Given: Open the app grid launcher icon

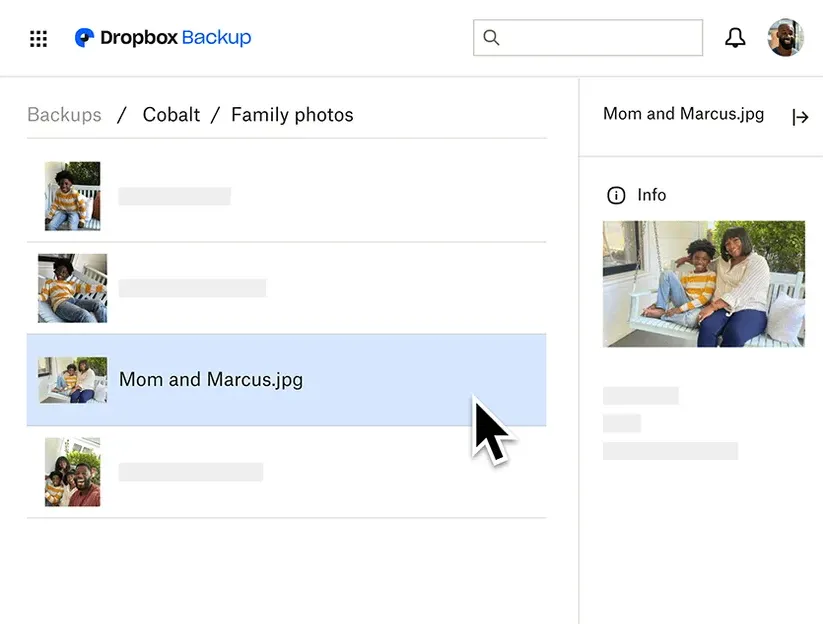Looking at the screenshot, I should click(x=38, y=38).
